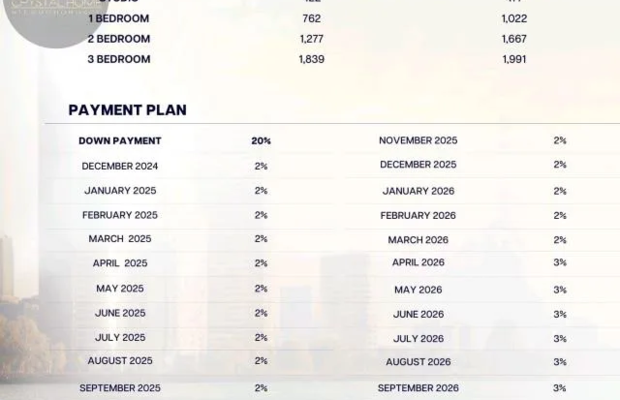Click the 3% value for APRIL 2026
The image size is (620, 400).
coord(560,262)
